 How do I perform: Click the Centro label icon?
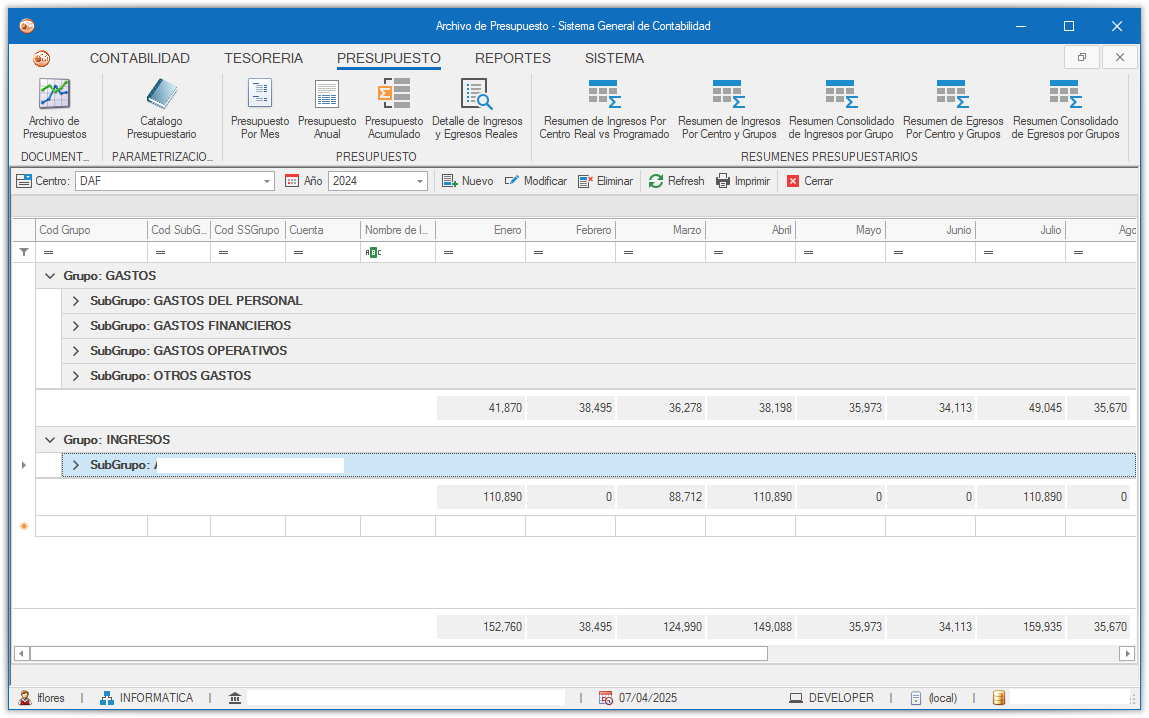(x=23, y=181)
